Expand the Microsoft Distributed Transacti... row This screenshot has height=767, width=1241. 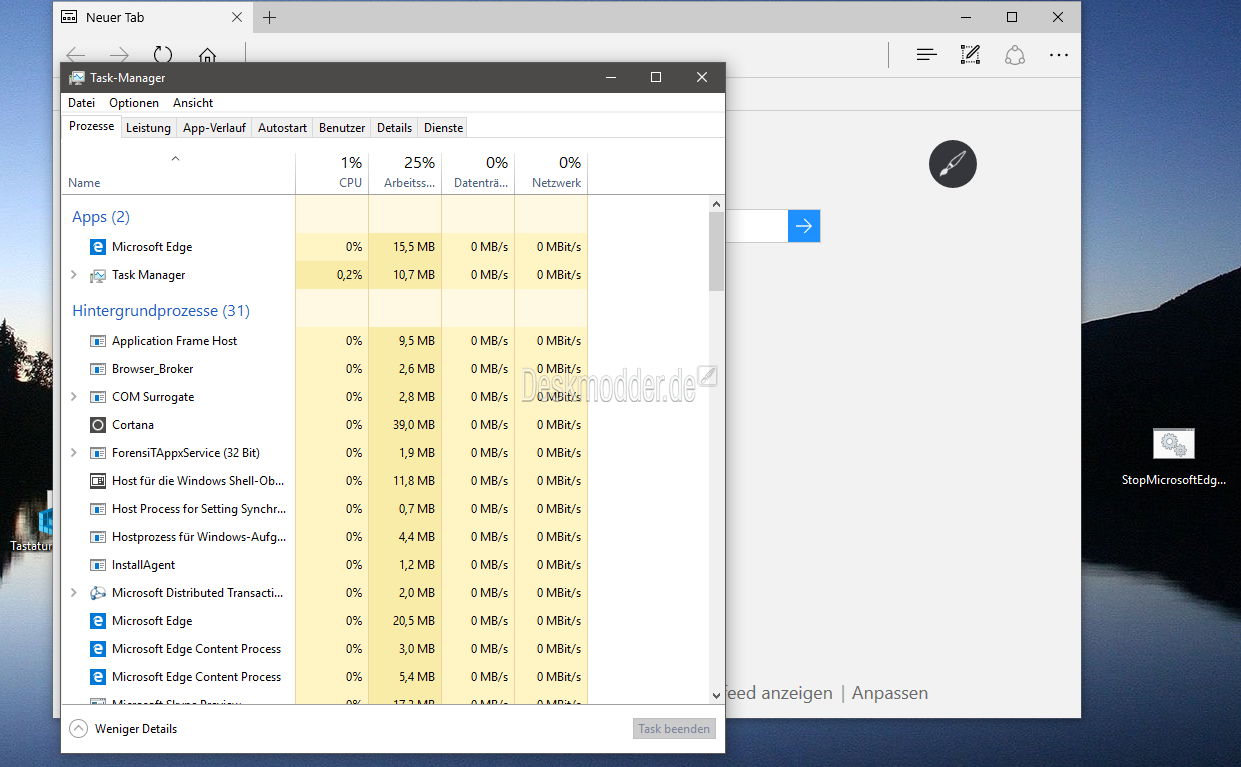(x=73, y=593)
